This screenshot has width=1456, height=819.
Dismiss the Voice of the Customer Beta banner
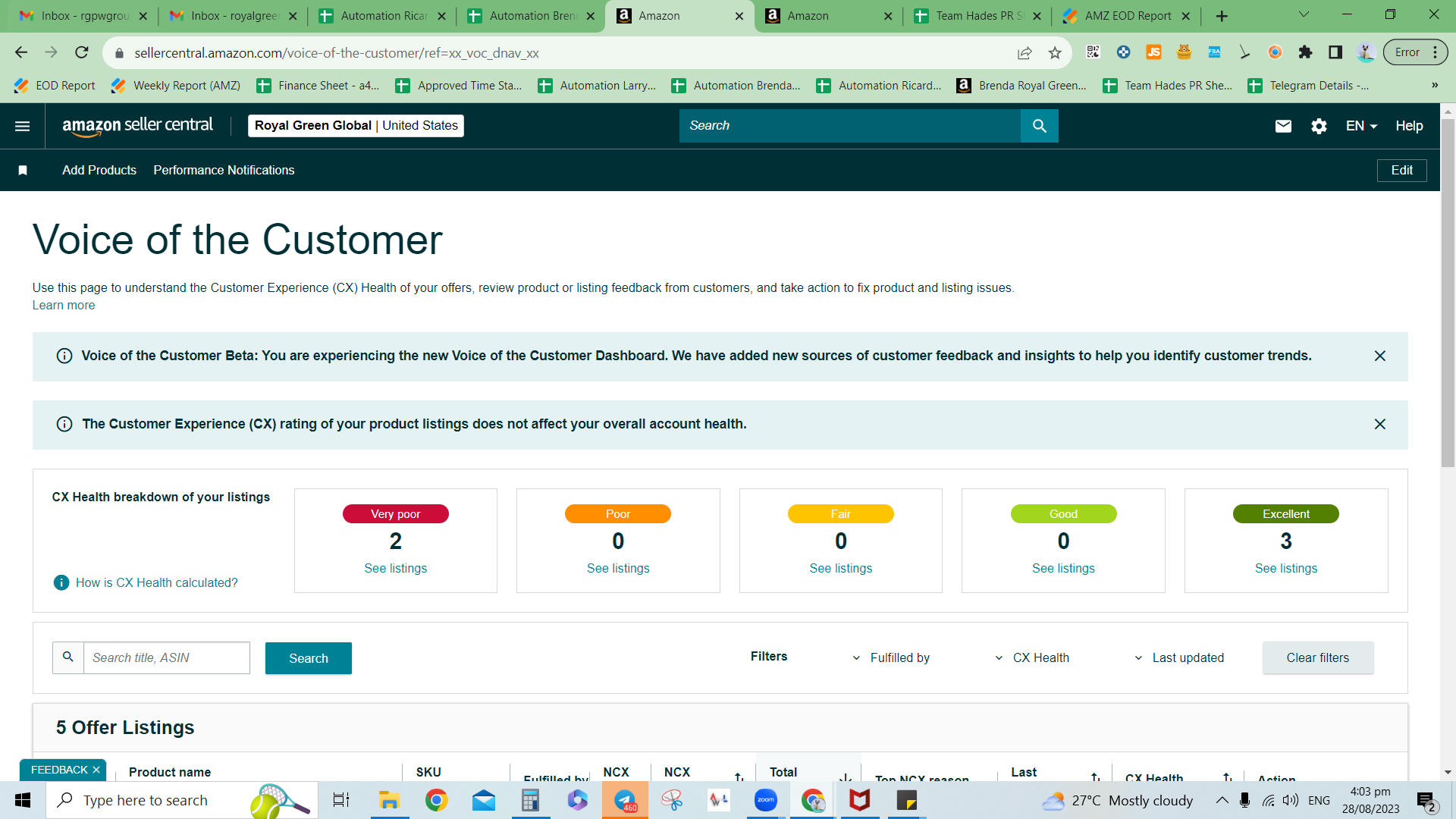tap(1380, 356)
